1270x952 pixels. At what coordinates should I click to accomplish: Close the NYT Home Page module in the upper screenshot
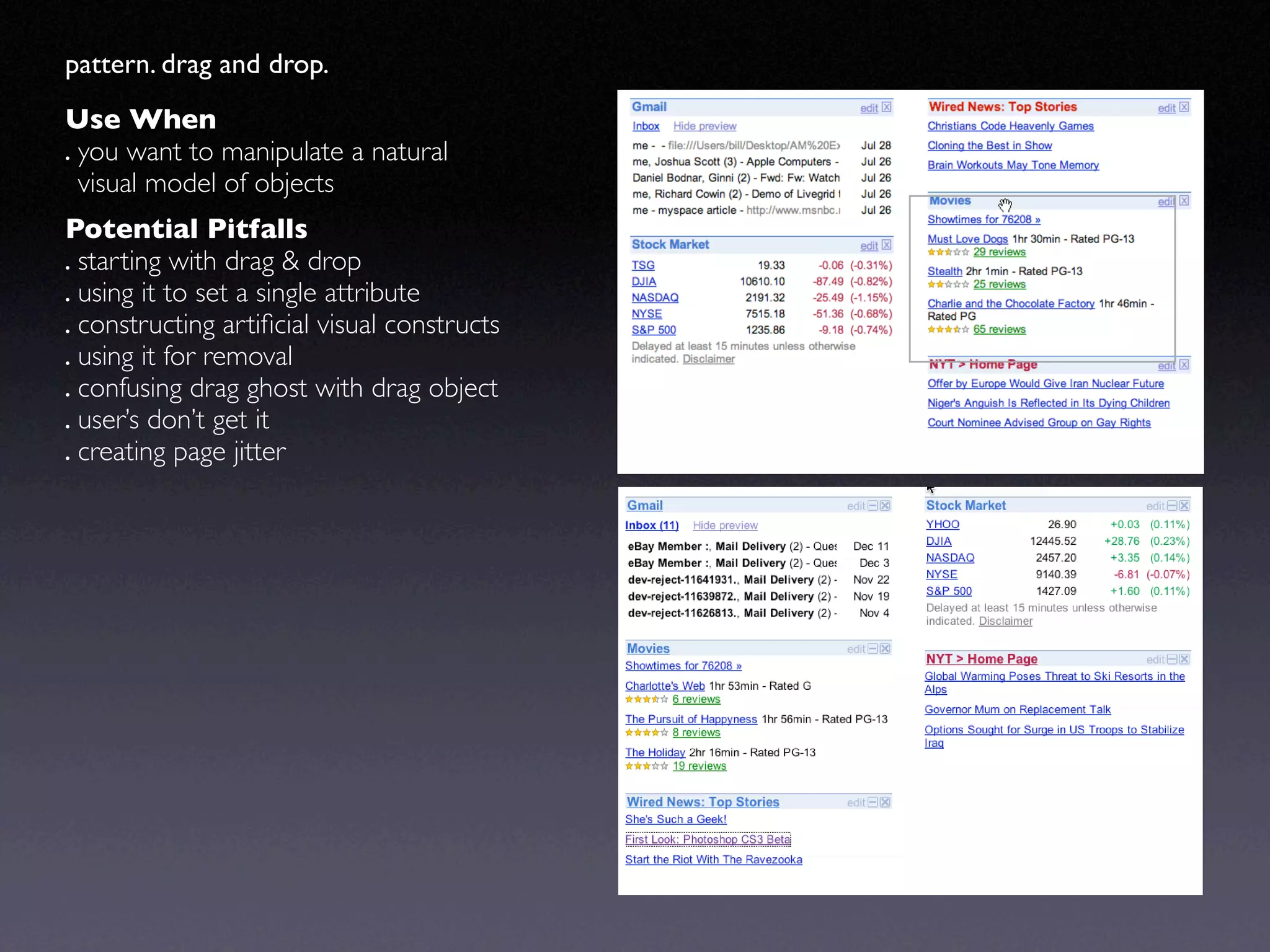[1184, 365]
